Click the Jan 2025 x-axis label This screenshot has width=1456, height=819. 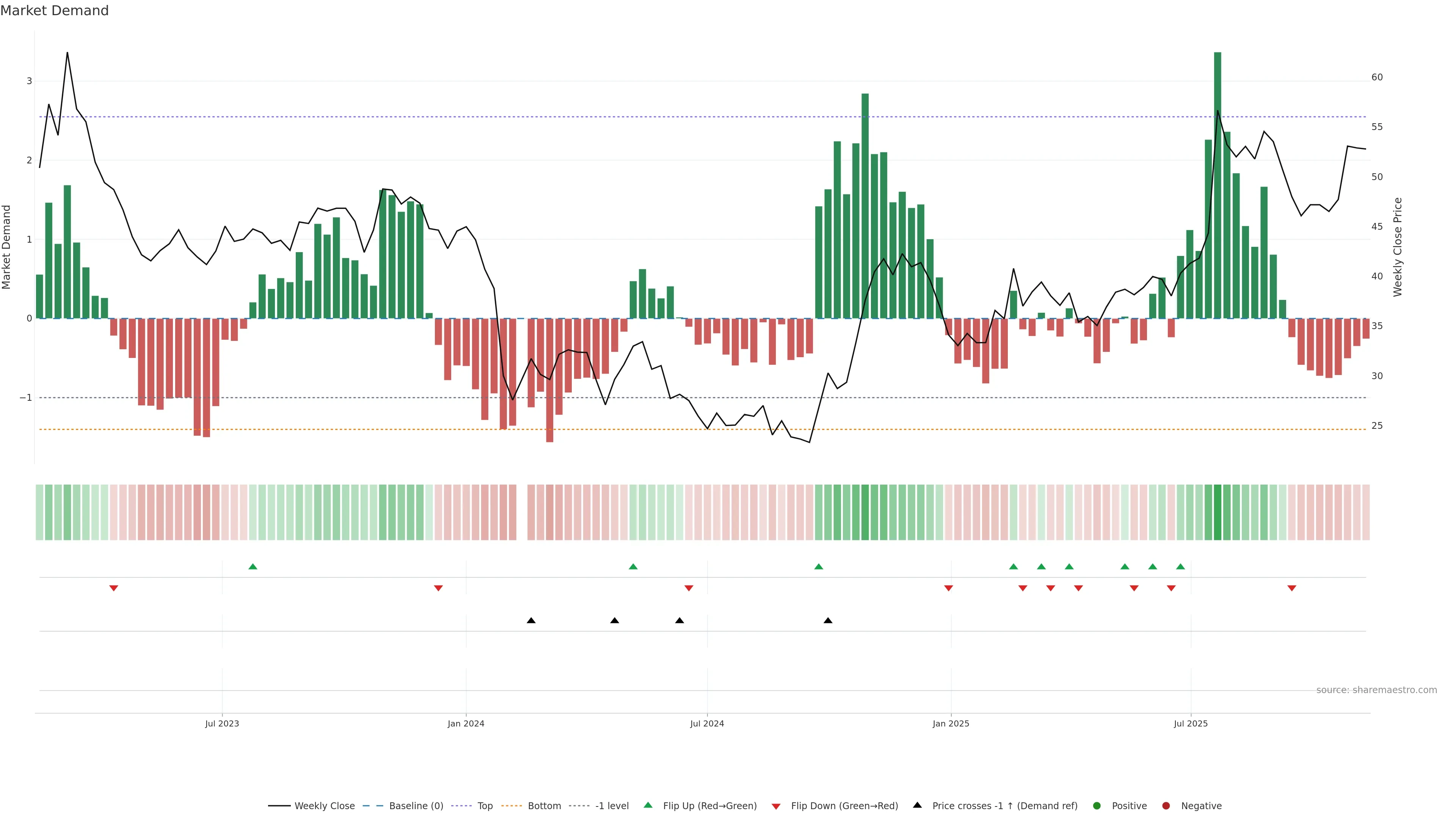point(951,723)
